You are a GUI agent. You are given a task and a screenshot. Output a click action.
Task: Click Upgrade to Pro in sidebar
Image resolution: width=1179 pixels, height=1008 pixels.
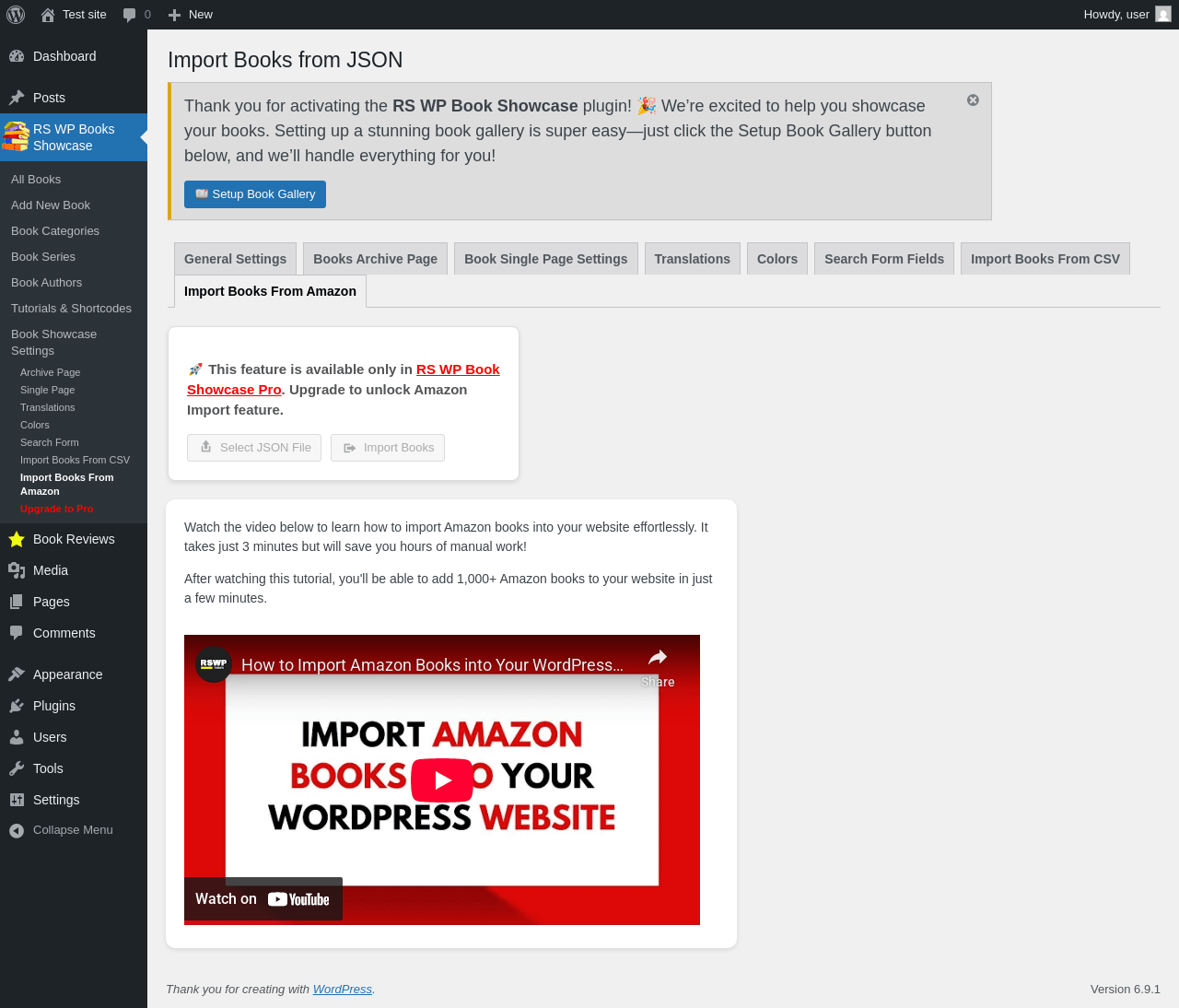tap(57, 509)
